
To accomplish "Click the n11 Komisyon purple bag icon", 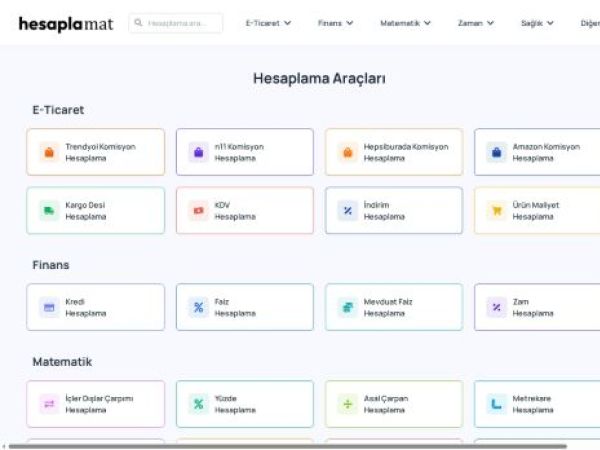I will (x=199, y=152).
